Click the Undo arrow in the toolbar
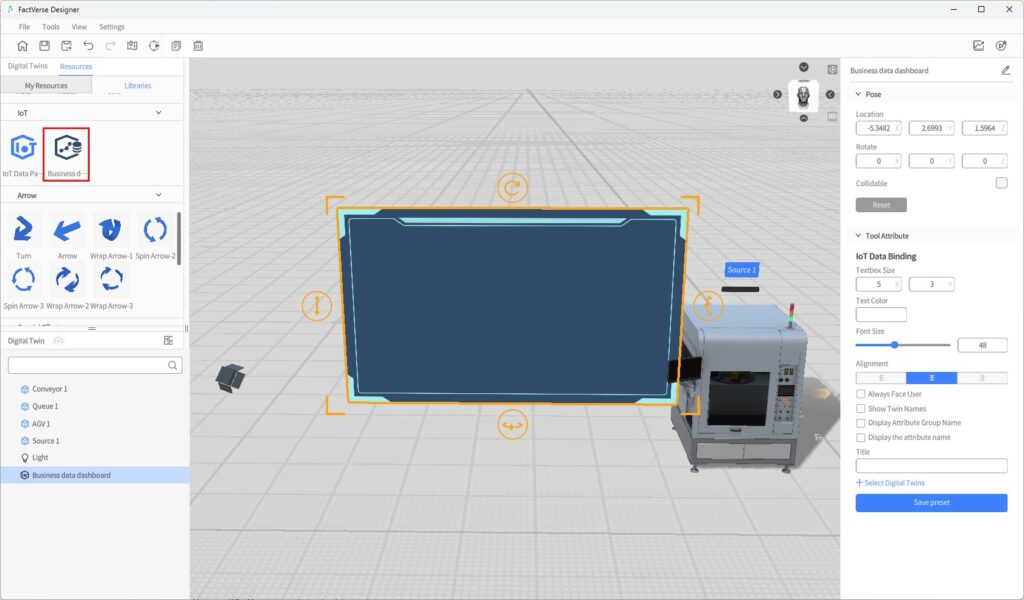This screenshot has width=1024, height=600. tap(88, 46)
